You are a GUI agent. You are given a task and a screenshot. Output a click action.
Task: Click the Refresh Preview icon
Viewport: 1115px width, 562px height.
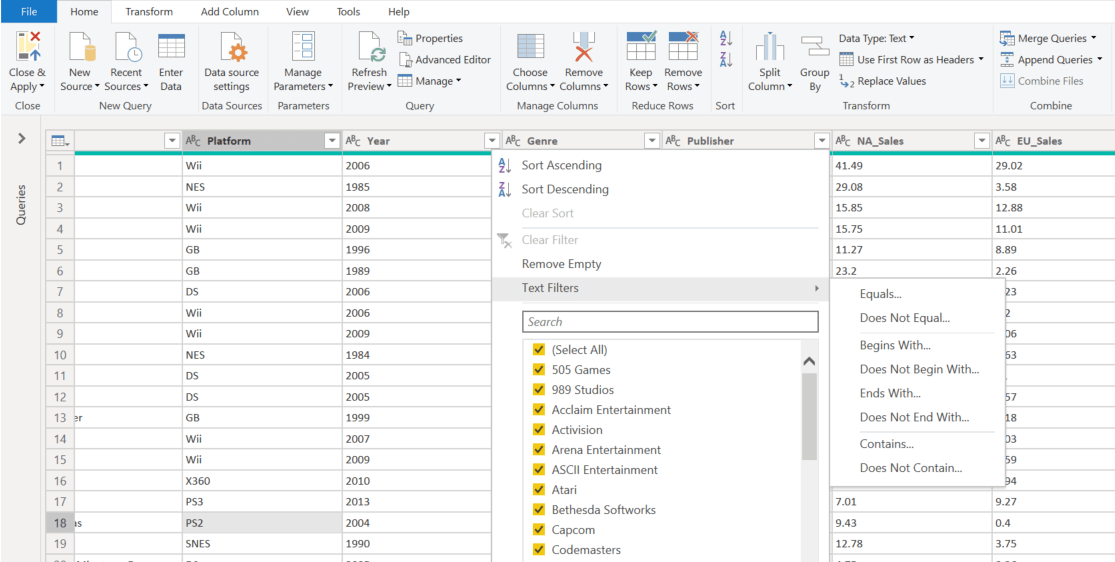(369, 48)
